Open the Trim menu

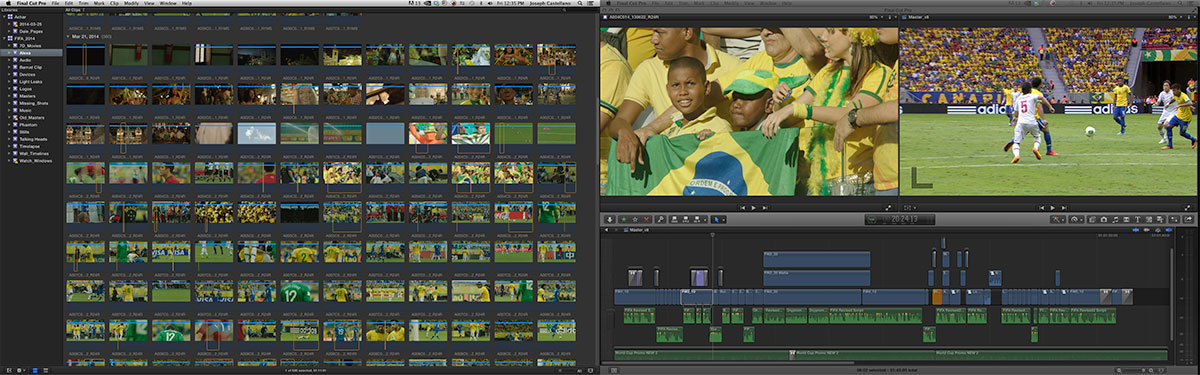click(x=83, y=4)
